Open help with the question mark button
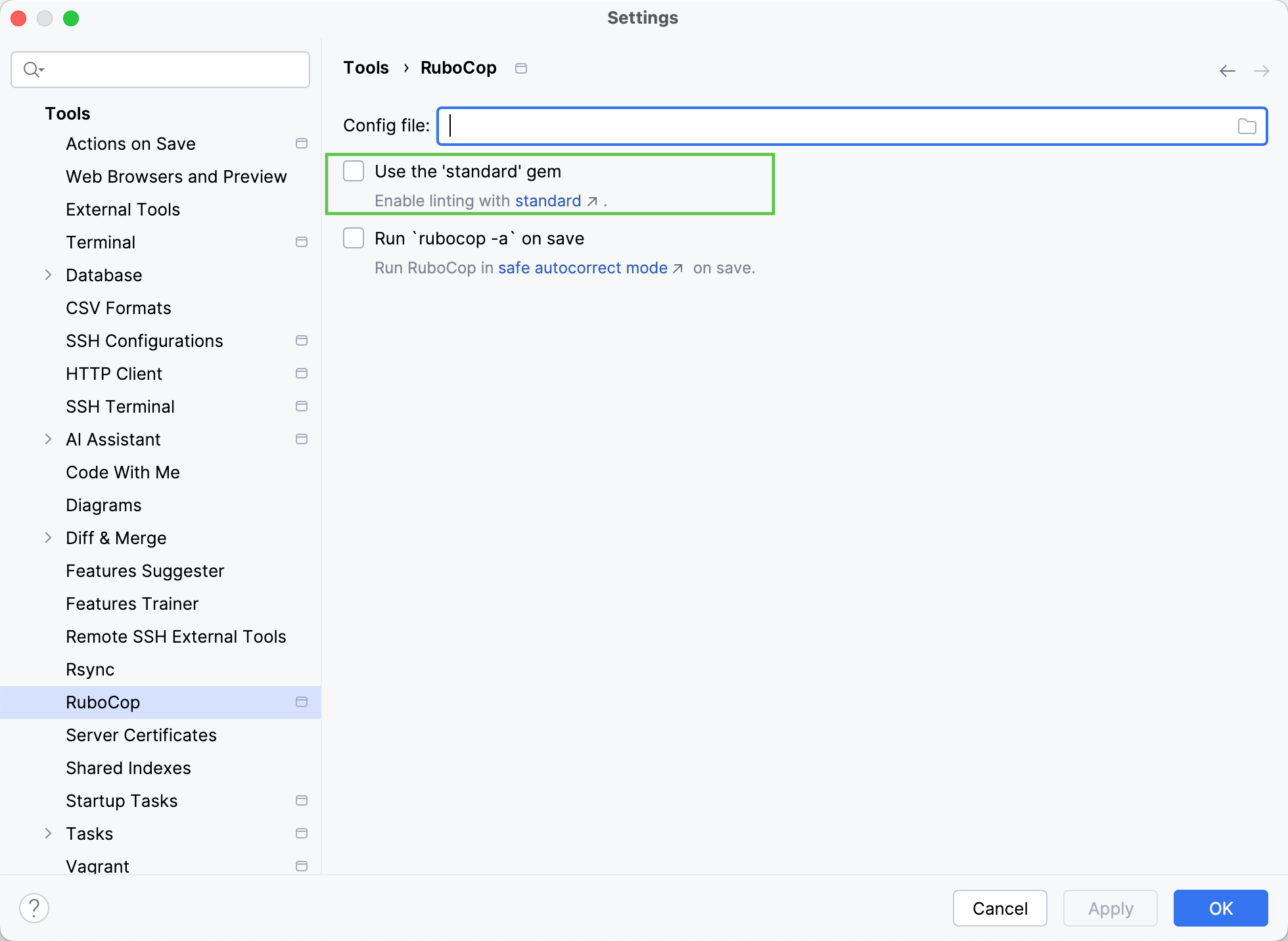This screenshot has height=941, width=1288. (x=34, y=908)
